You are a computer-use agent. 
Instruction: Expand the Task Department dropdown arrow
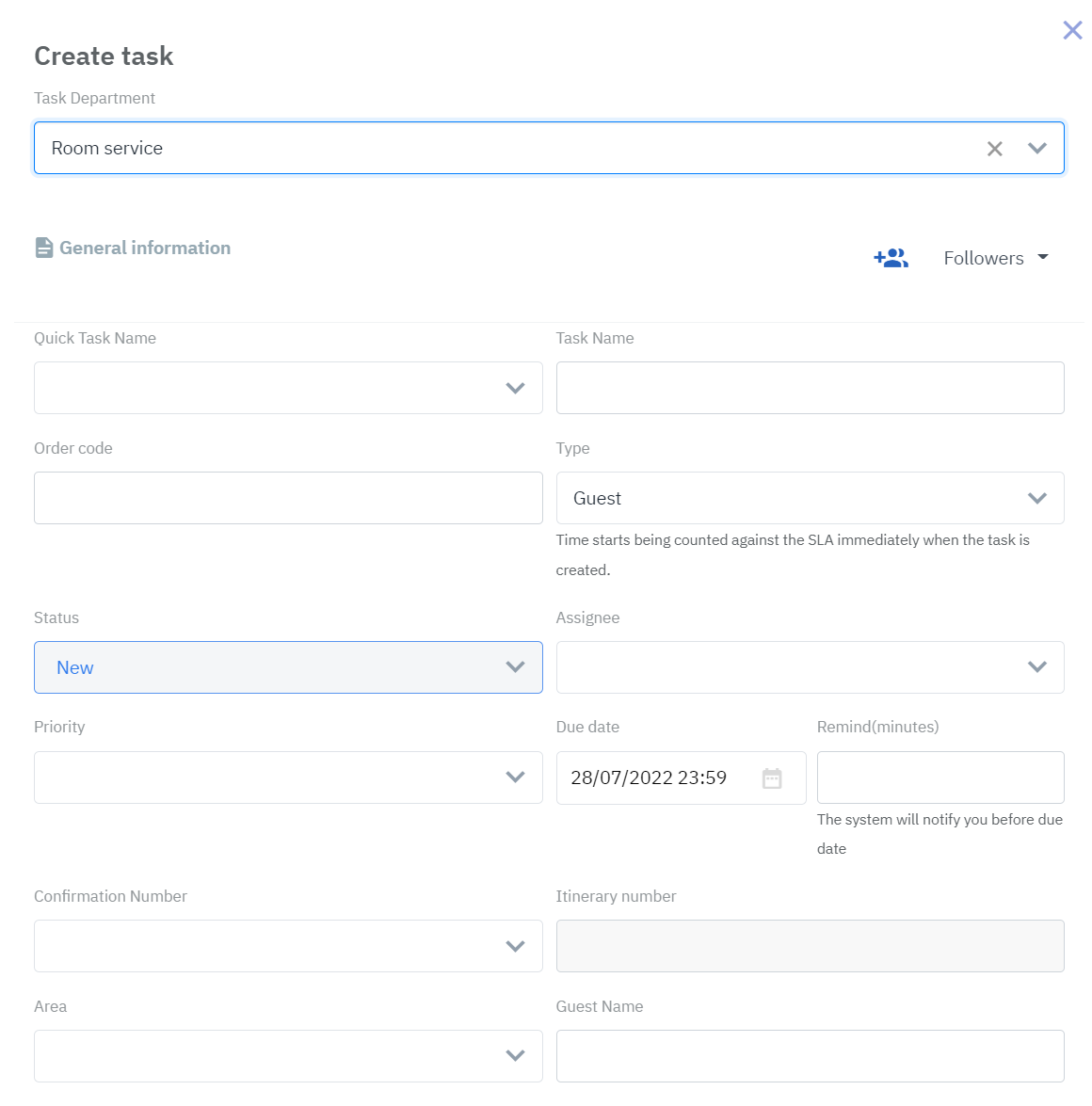(1037, 149)
